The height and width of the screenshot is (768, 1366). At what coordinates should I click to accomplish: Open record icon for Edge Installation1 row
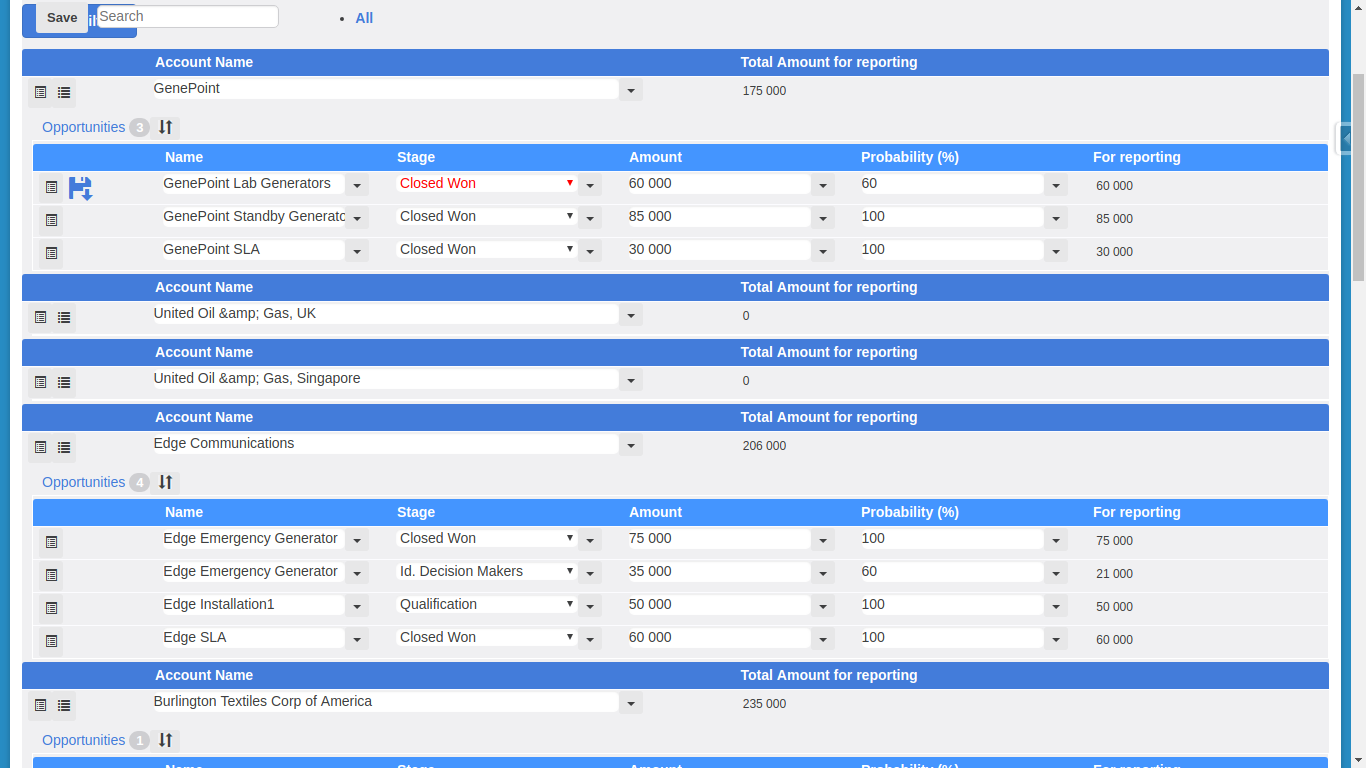[x=52, y=608]
